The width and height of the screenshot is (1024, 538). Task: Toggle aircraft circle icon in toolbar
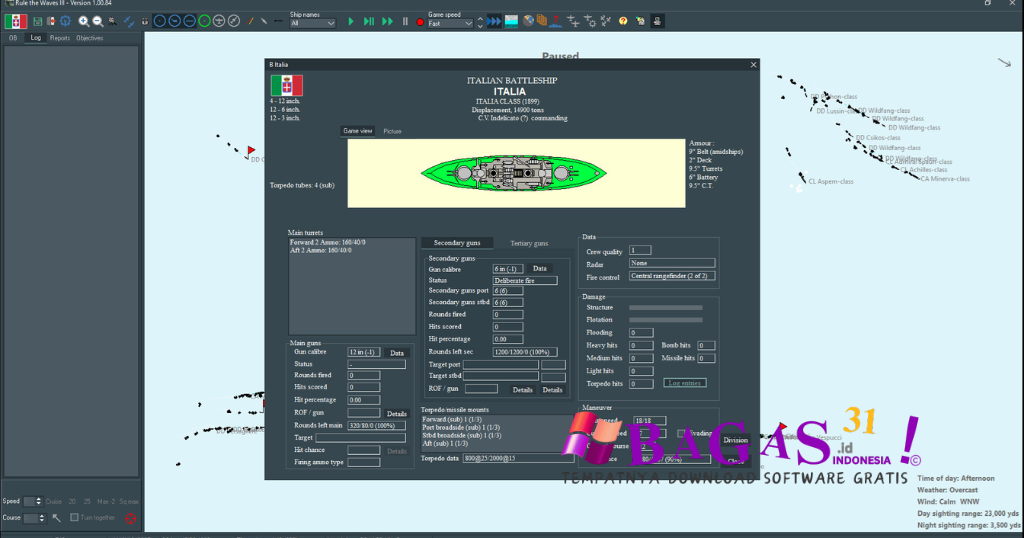219,21
